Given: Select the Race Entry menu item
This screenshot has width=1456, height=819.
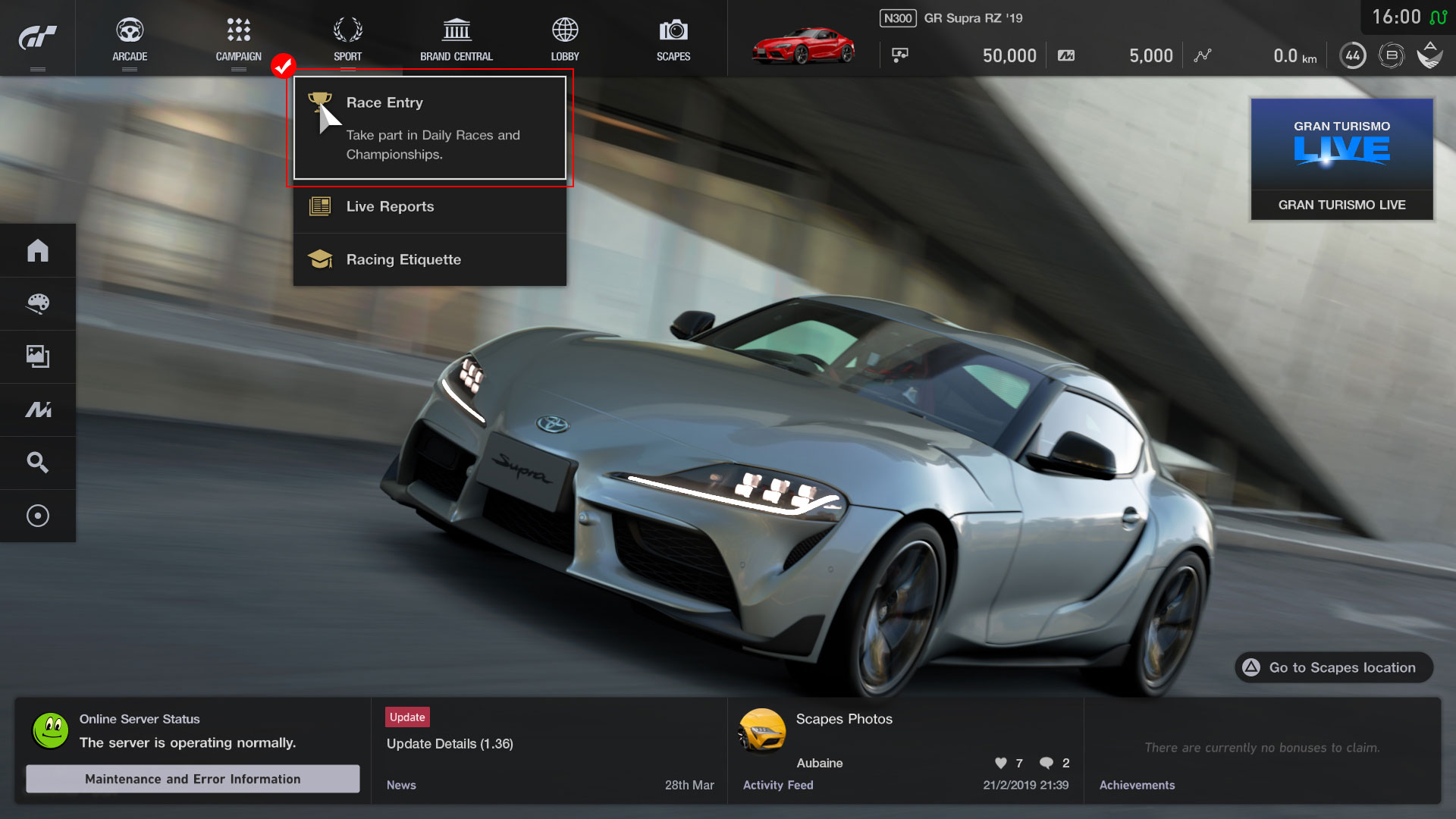Looking at the screenshot, I should click(430, 127).
